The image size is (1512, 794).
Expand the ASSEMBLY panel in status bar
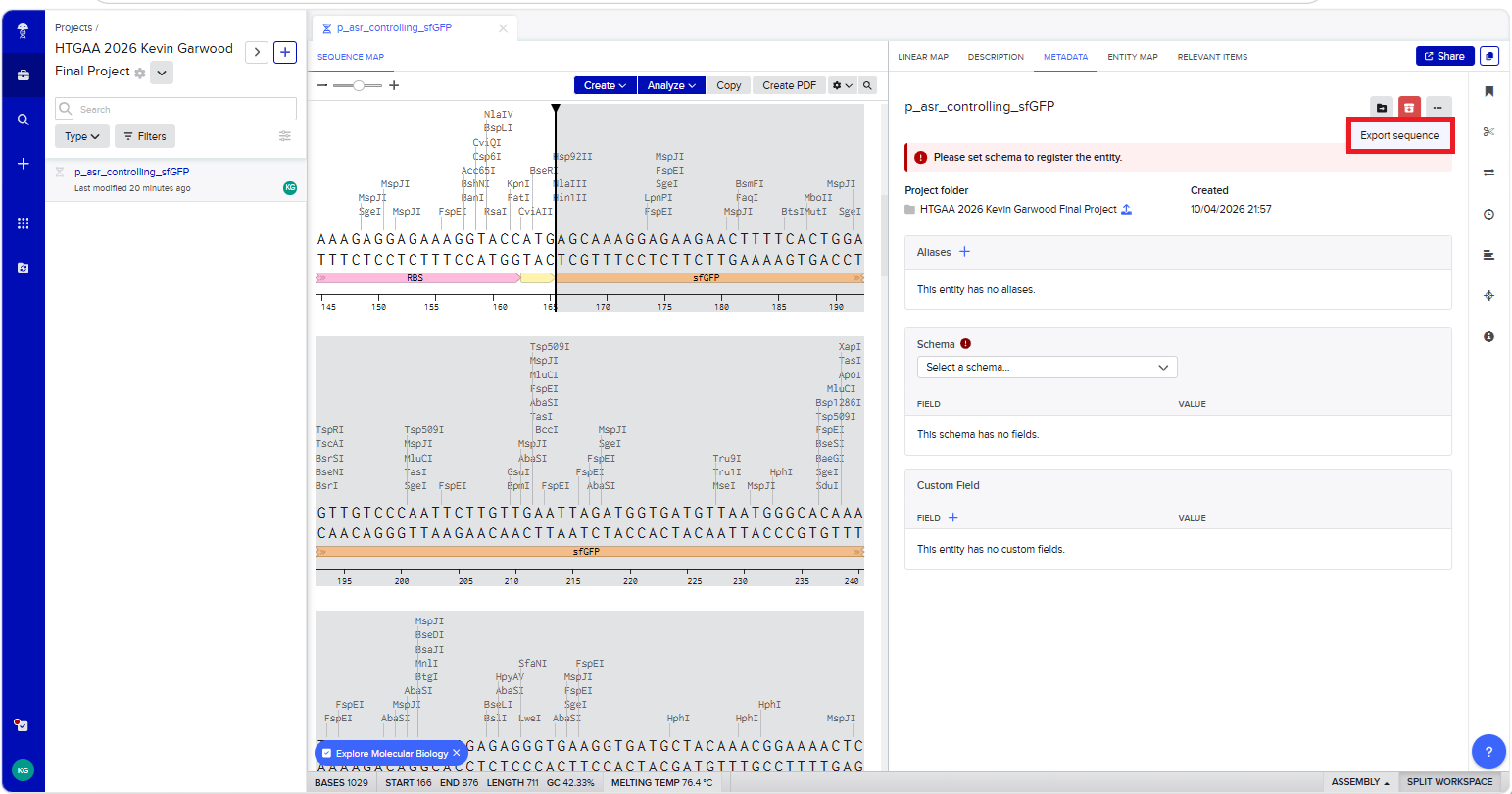point(1360,782)
